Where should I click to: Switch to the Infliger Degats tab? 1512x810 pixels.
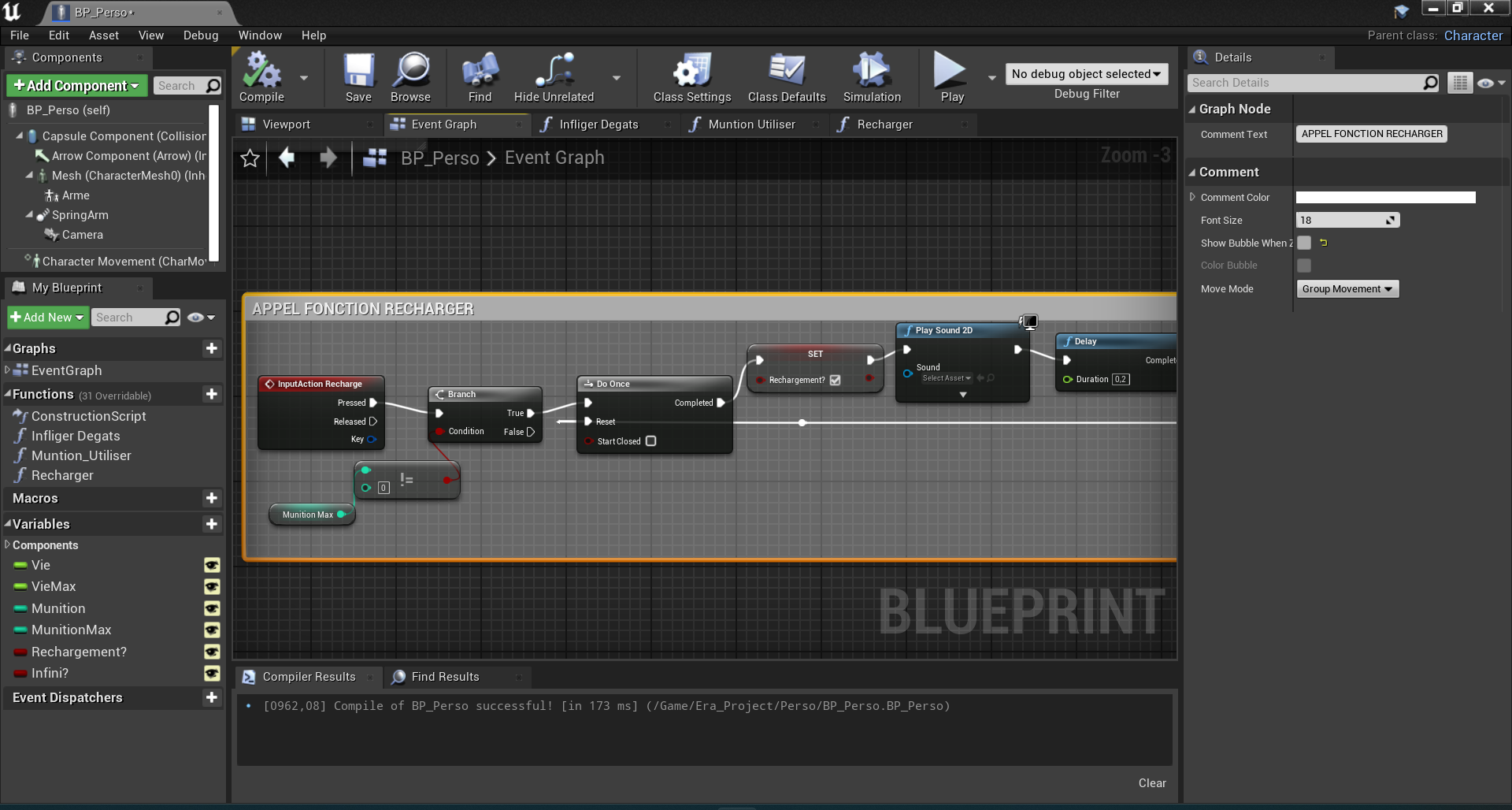[x=598, y=124]
